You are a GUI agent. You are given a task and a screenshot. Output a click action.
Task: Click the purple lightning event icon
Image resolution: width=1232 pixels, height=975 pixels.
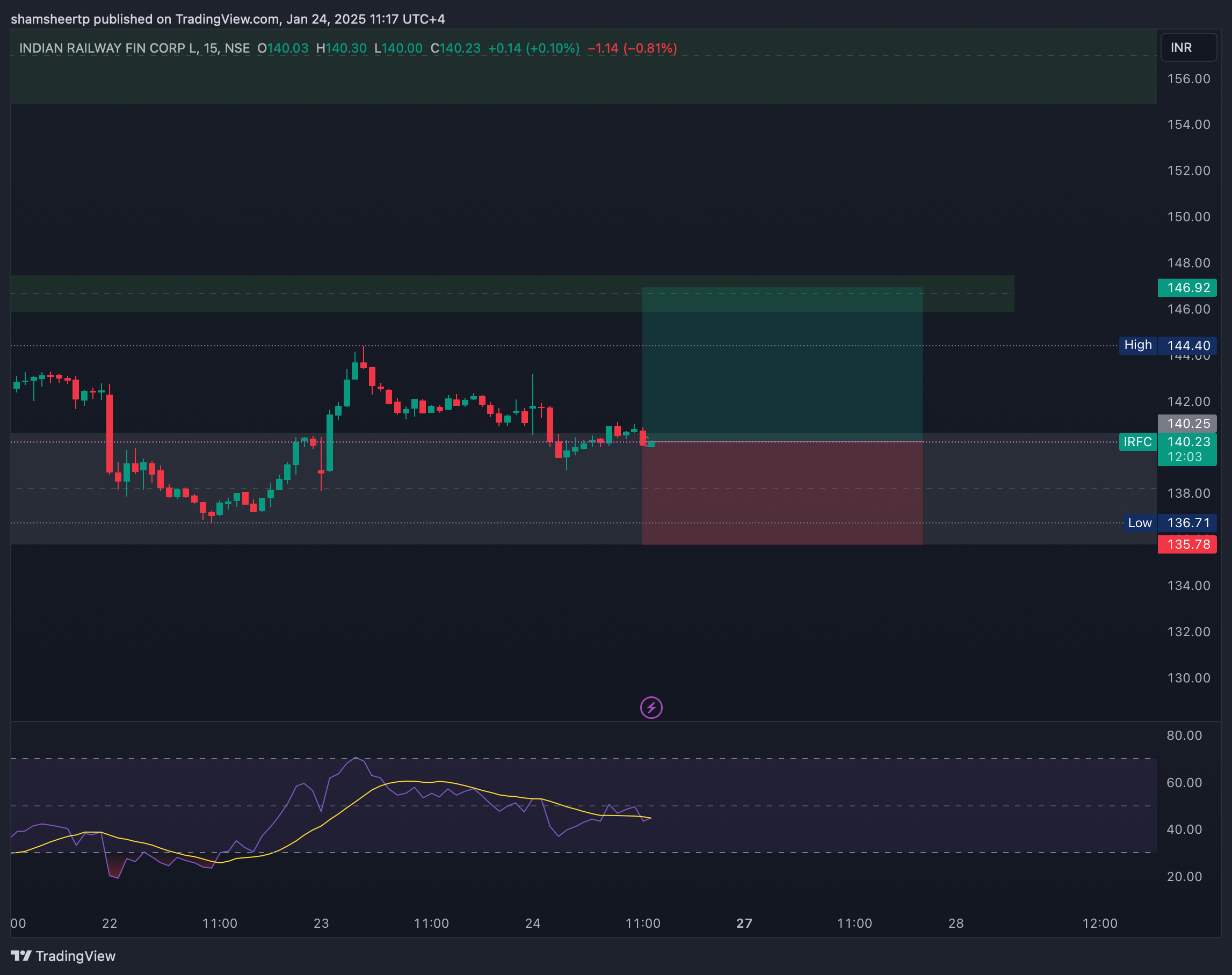651,708
